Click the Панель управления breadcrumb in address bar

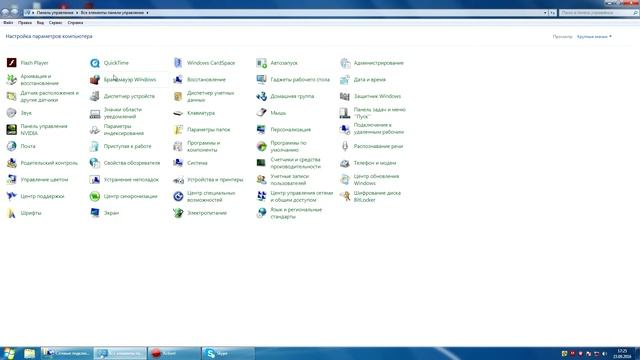point(55,13)
